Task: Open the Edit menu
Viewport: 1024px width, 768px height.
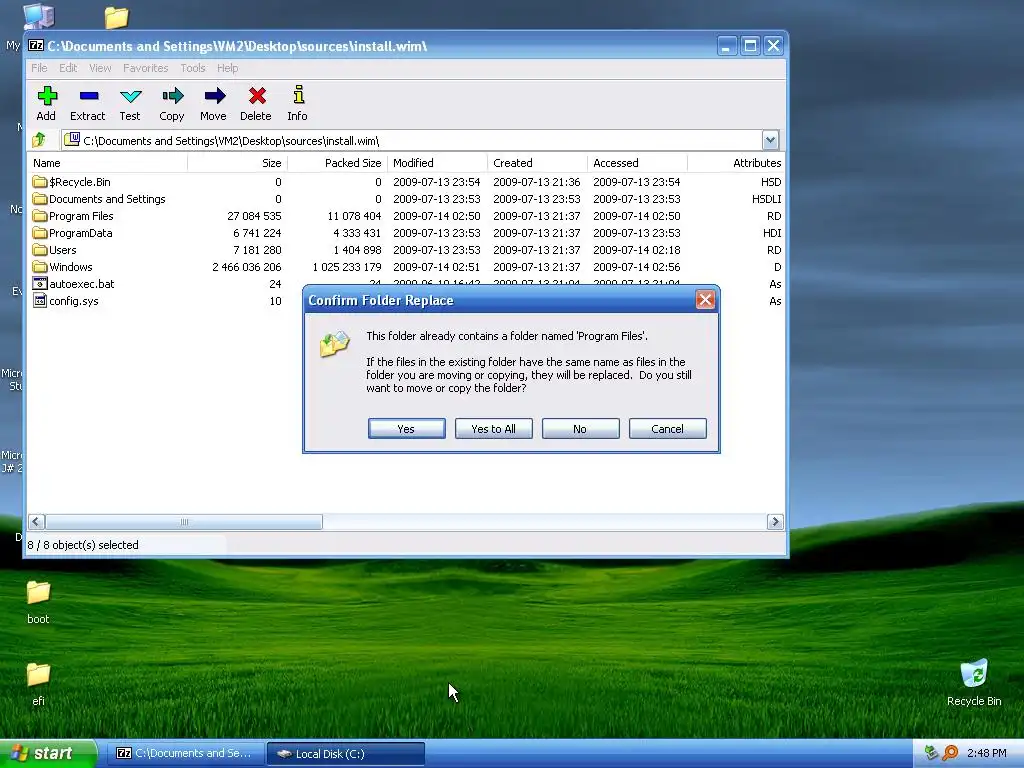Action: pos(68,68)
